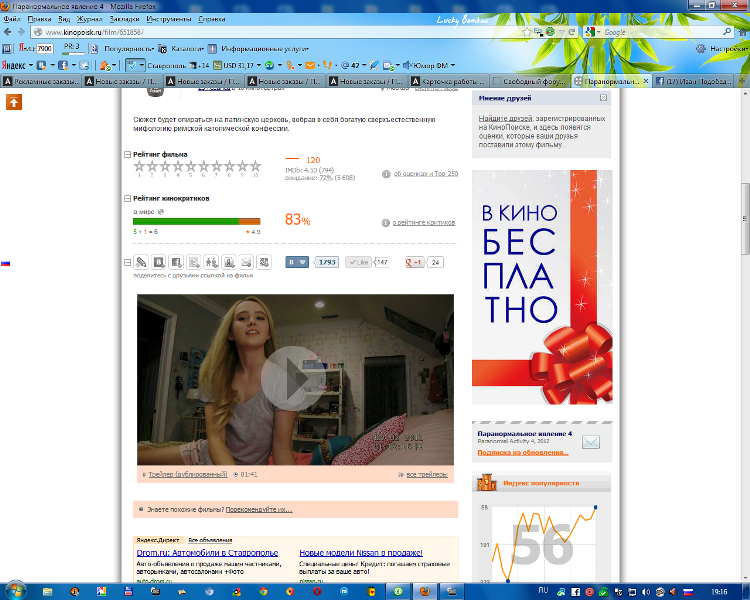
Task: Click taskbar volume speaker icon
Action: tap(645, 592)
